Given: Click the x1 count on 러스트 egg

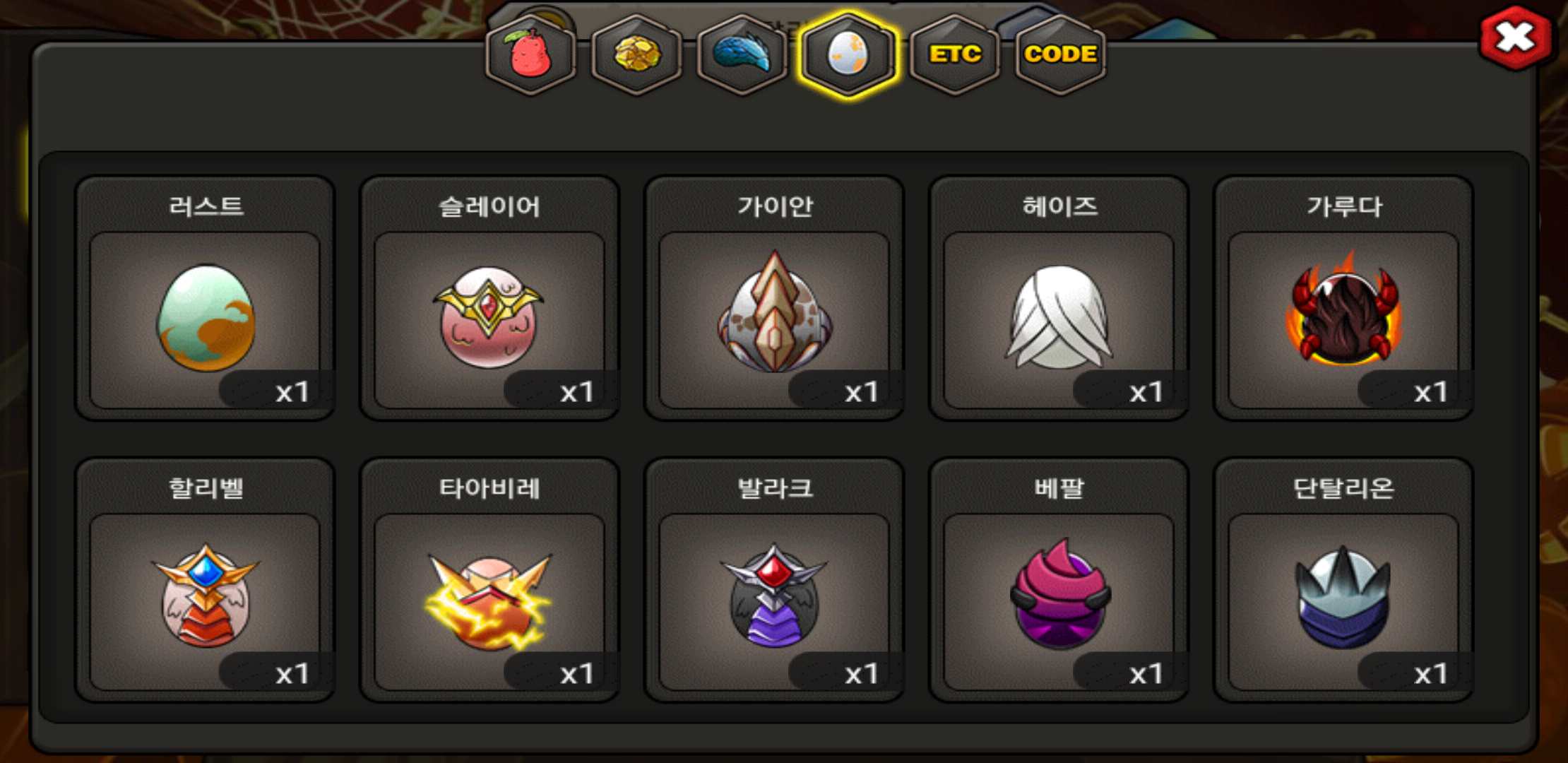Looking at the screenshot, I should click(x=292, y=391).
